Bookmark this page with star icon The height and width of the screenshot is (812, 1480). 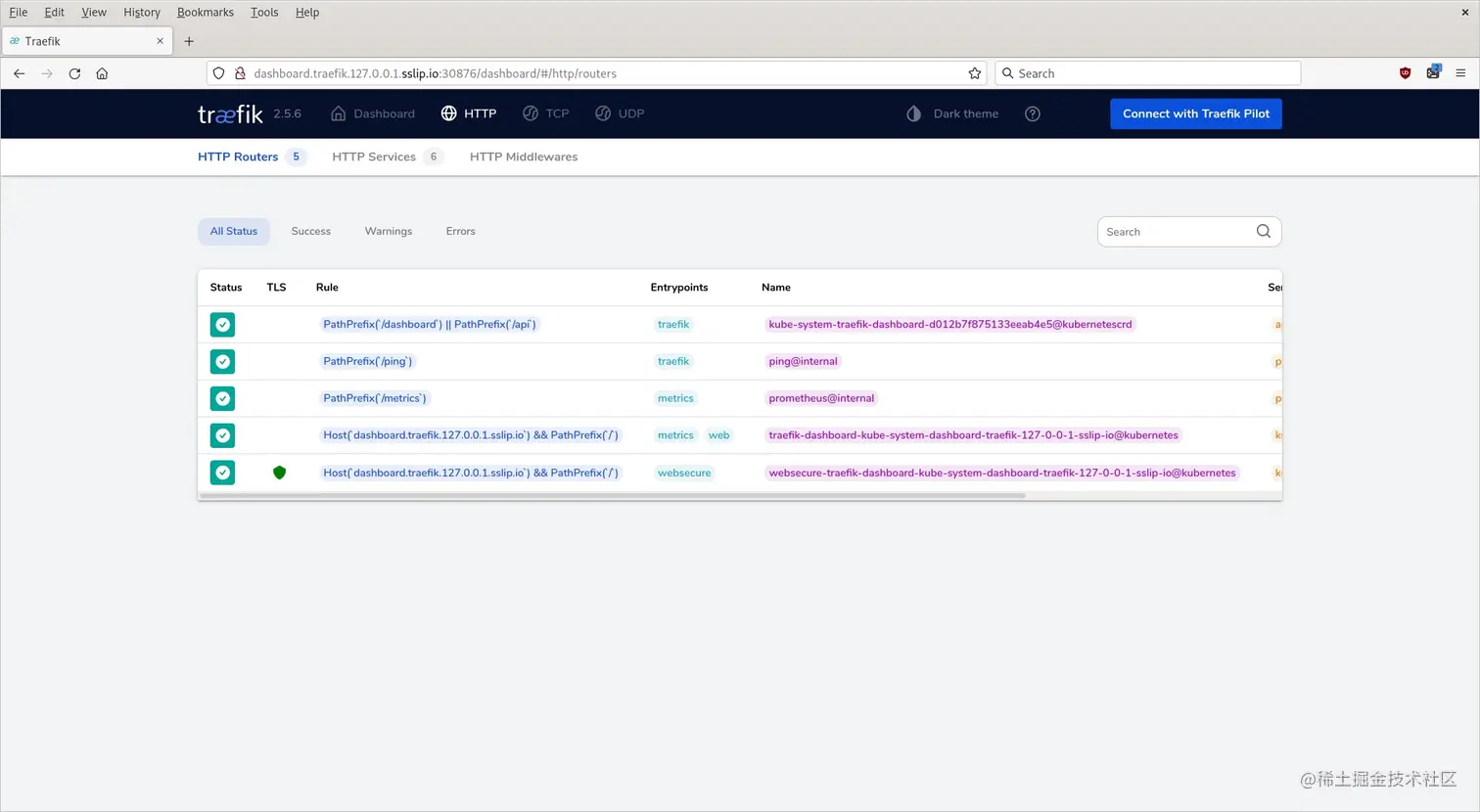tap(974, 73)
